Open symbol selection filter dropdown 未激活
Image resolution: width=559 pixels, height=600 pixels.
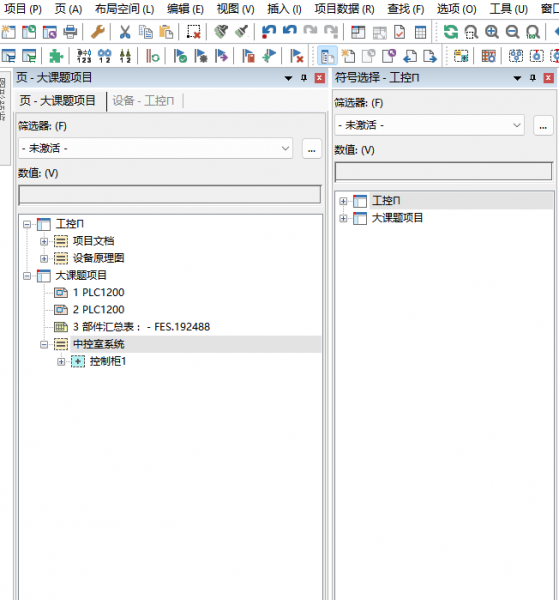tap(429, 125)
